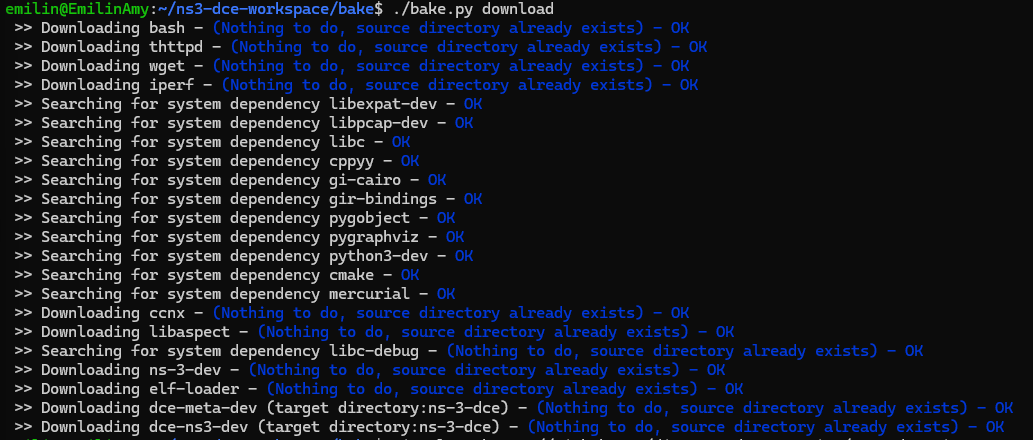Viewport: 1033px width, 440px height.
Task: Click the 'libc' dependency line
Action: tap(212, 142)
